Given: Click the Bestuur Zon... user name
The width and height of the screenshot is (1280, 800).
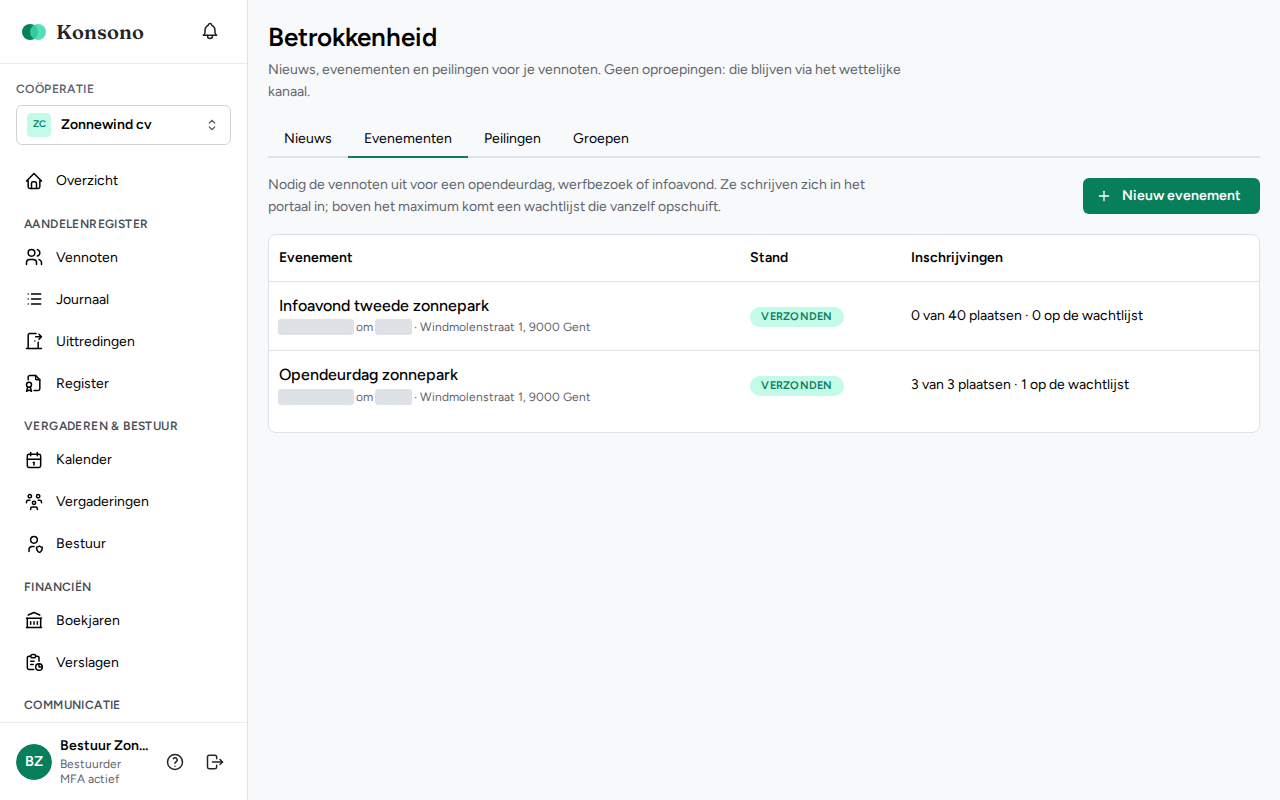Looking at the screenshot, I should 104,746.
